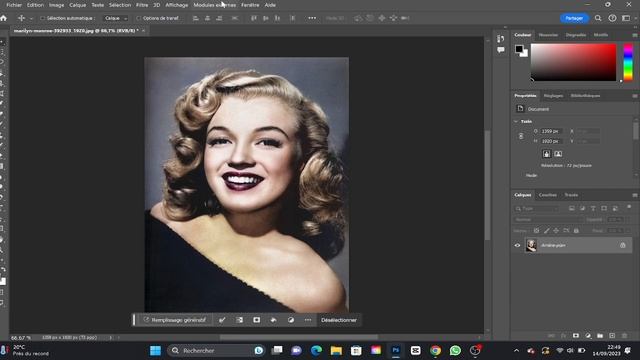Switch to the Réglages tab

tap(553, 96)
